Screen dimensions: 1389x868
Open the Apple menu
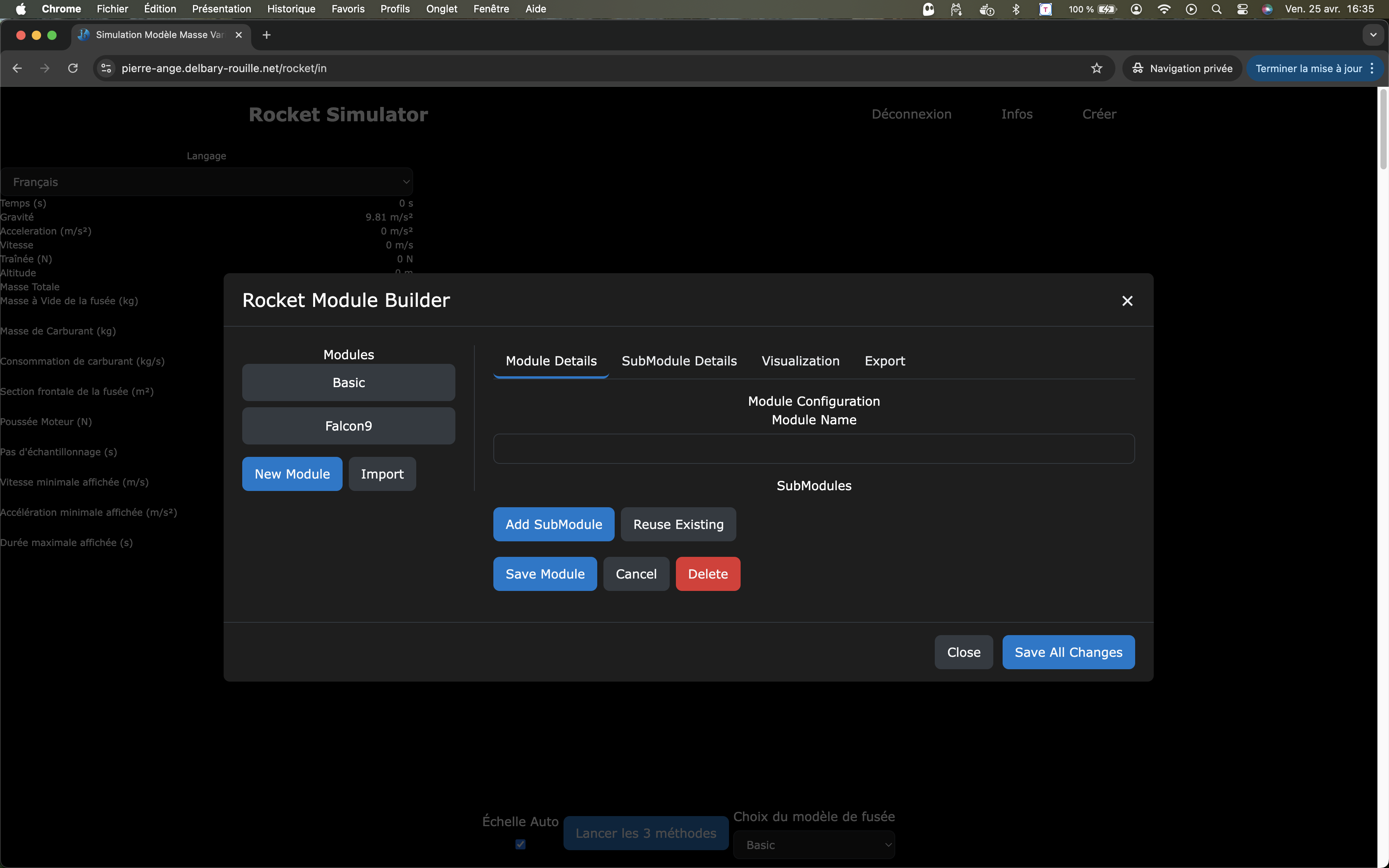point(21,9)
